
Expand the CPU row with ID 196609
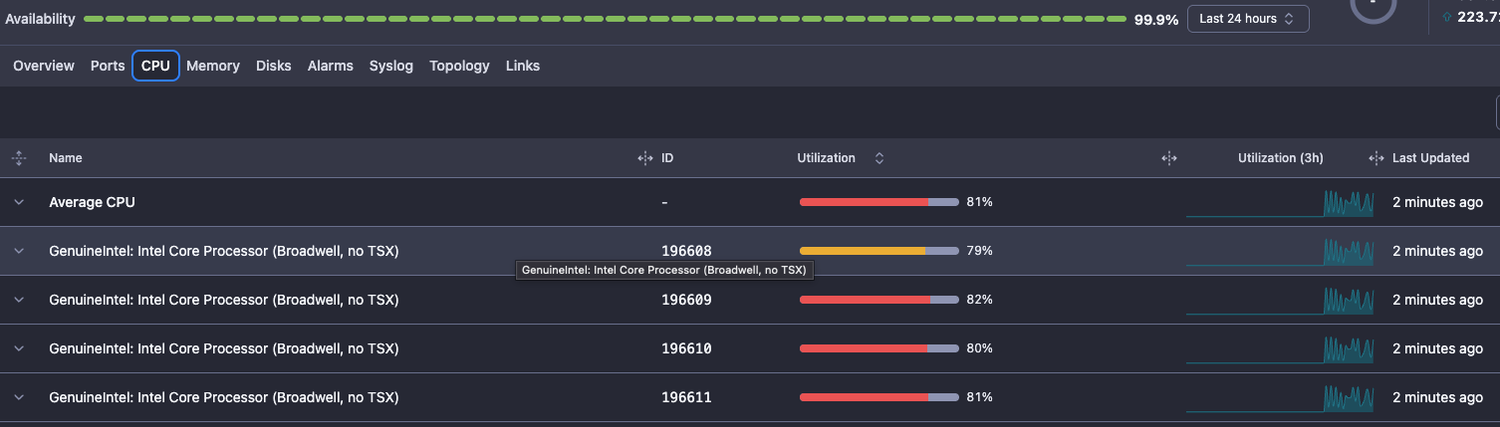pyautogui.click(x=18, y=300)
